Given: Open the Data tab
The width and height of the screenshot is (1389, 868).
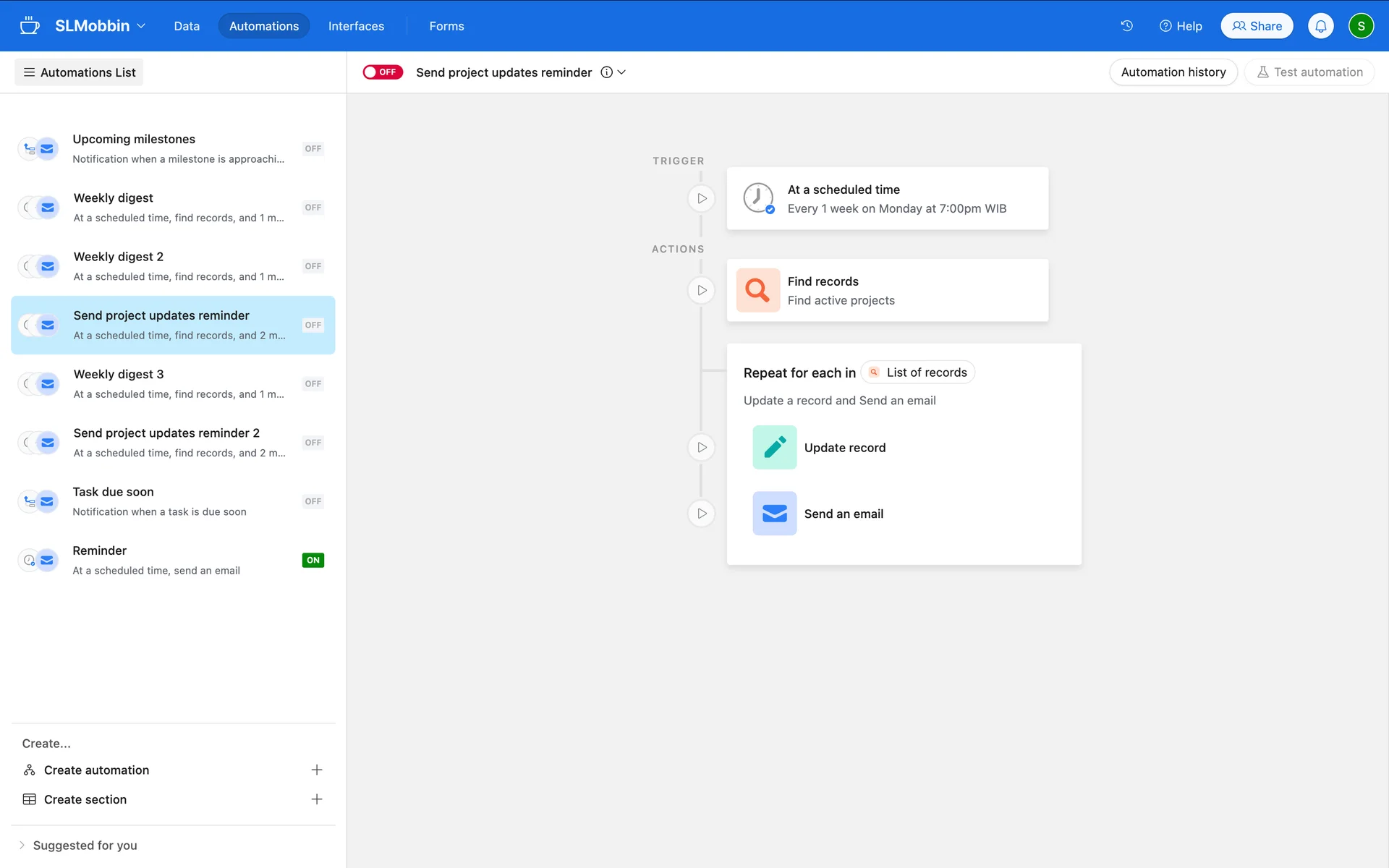Looking at the screenshot, I should click(x=187, y=26).
